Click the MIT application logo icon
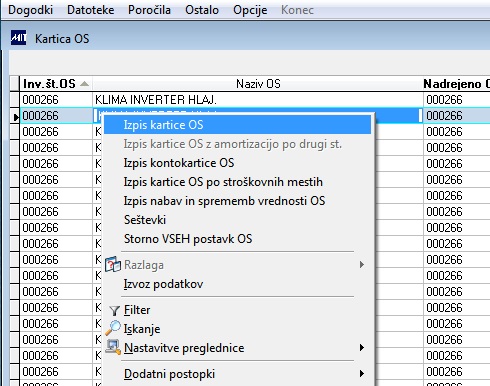This screenshot has width=490, height=386. 18,38
